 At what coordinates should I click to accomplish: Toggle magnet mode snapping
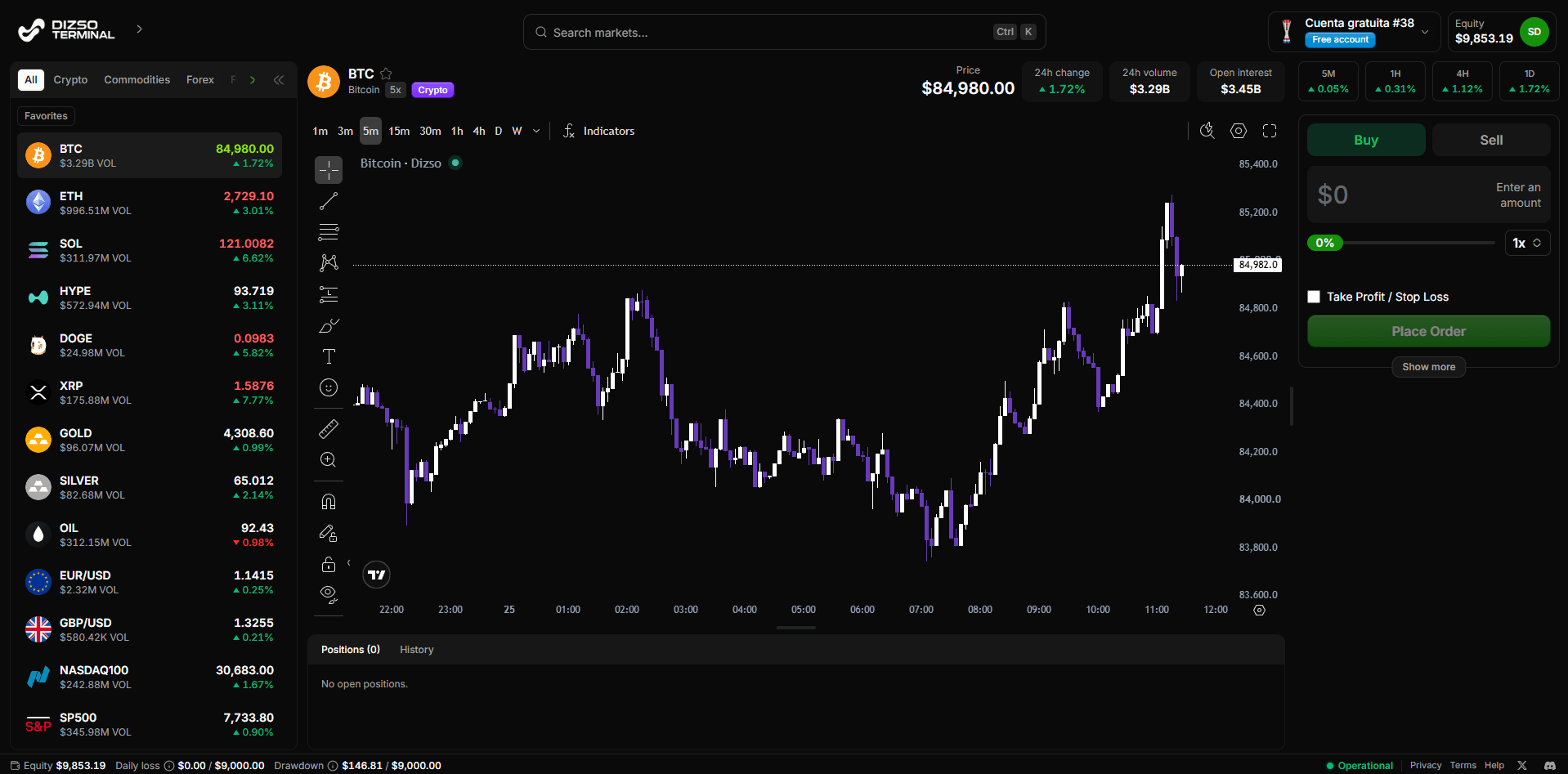(329, 502)
